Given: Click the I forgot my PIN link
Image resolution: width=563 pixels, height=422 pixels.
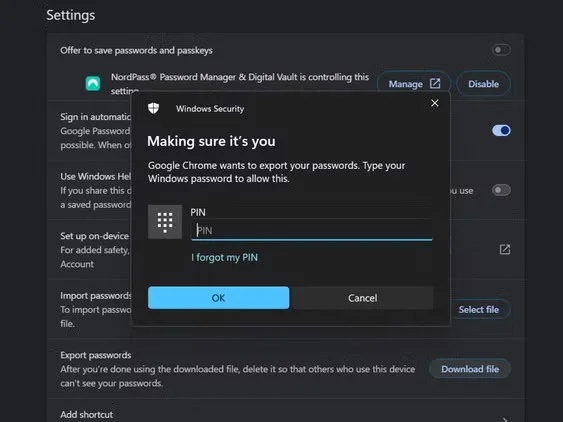Looking at the screenshot, I should 224,257.
